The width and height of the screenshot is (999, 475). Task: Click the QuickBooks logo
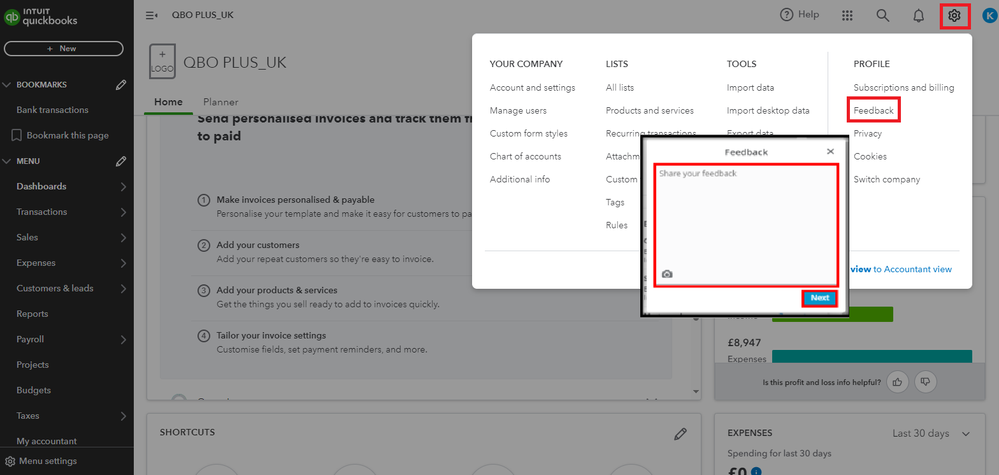coord(41,16)
